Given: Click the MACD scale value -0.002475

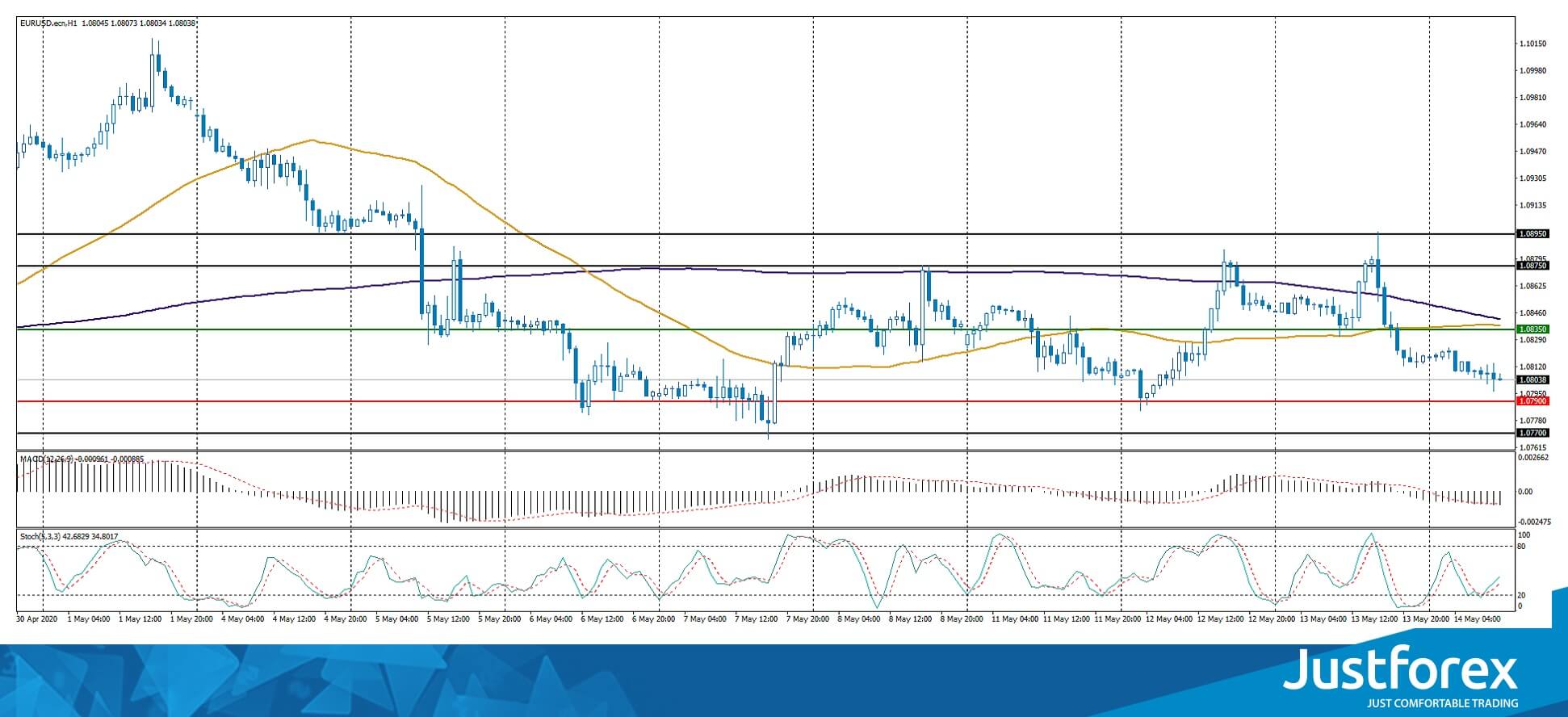Looking at the screenshot, I should 1535,522.
